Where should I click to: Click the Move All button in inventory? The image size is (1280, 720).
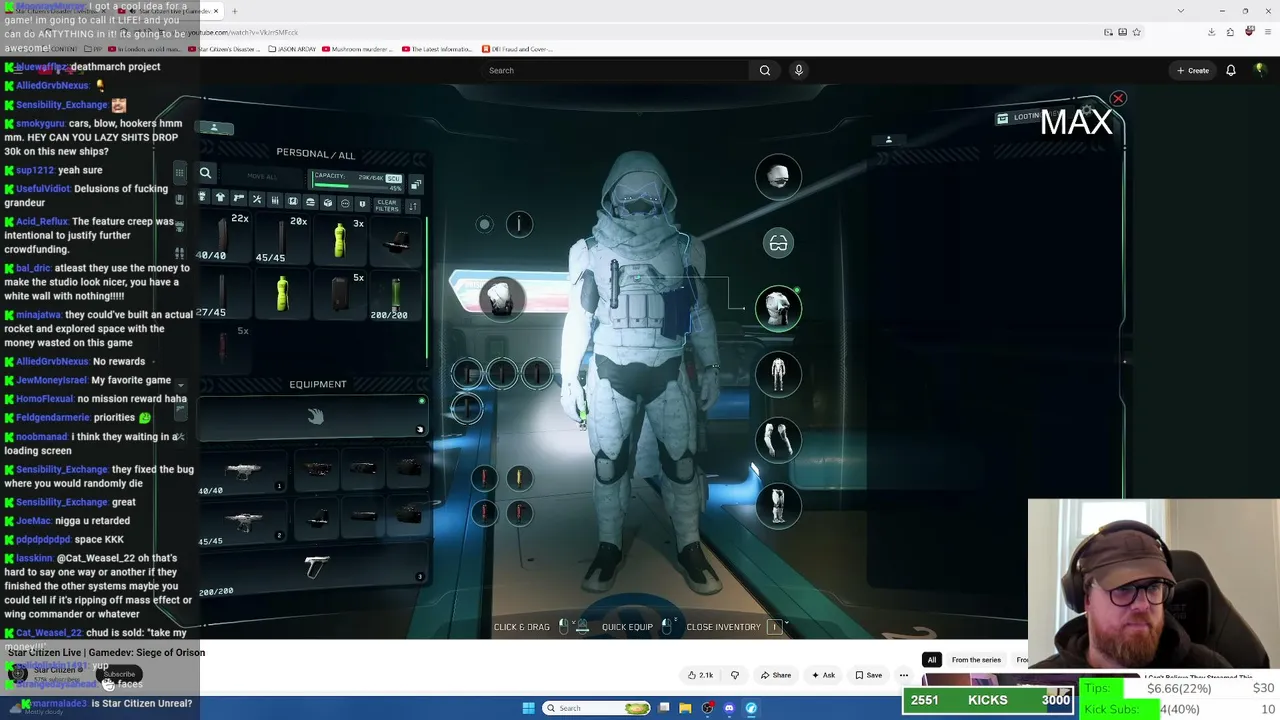(x=262, y=177)
